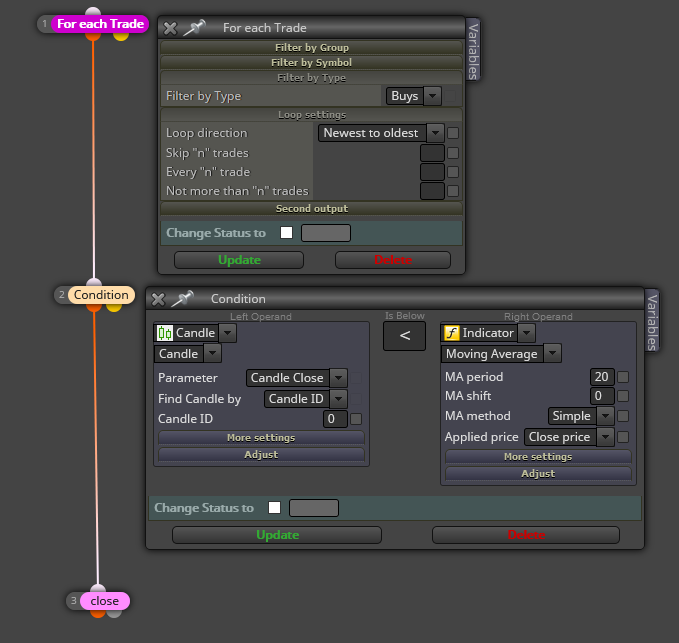Open Left Operand Candle type dropdown
This screenshot has width=679, height=643.
[x=196, y=333]
